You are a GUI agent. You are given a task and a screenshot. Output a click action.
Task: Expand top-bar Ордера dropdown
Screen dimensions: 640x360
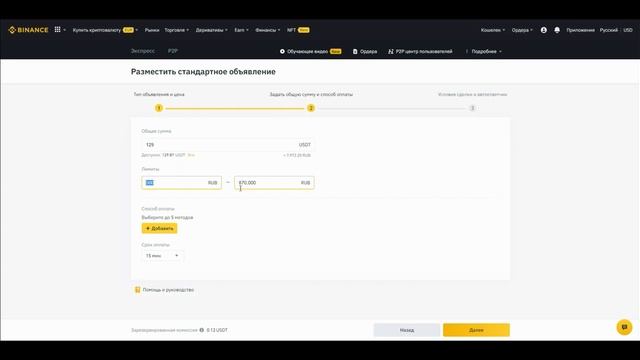pos(522,30)
